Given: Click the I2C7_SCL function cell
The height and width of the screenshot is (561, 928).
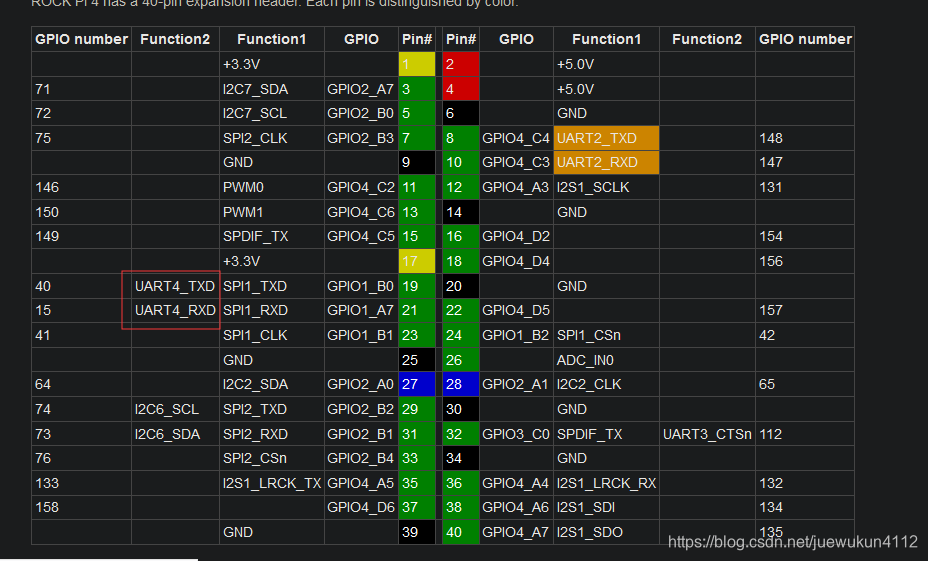Looking at the screenshot, I should [272, 113].
